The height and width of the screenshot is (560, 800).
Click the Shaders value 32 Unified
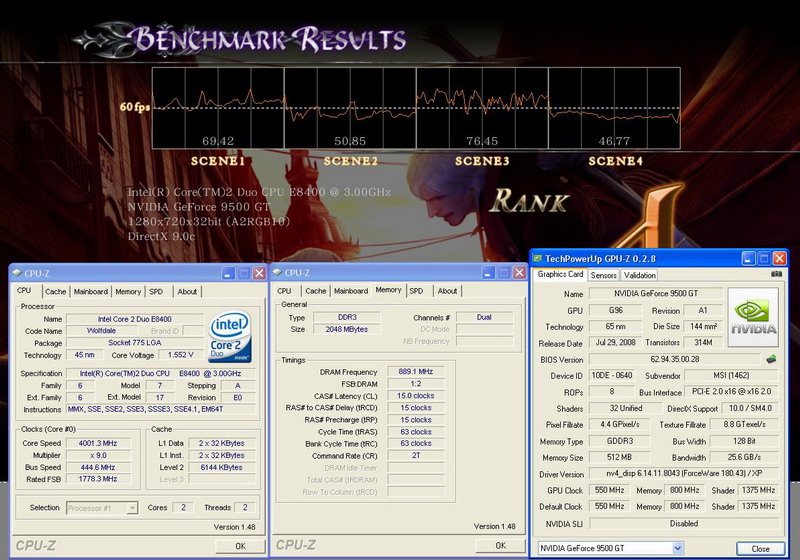[x=626, y=408]
